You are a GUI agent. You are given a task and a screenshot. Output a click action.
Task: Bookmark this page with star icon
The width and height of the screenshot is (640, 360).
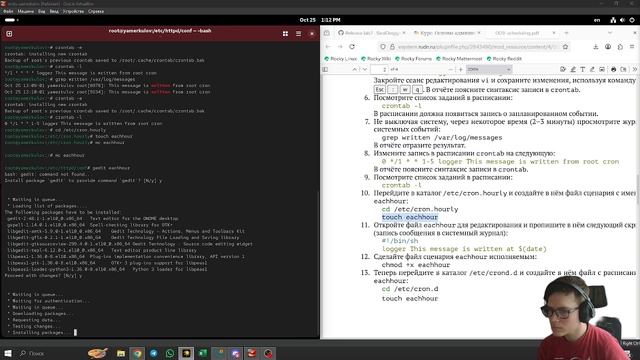pyautogui.click(x=565, y=47)
